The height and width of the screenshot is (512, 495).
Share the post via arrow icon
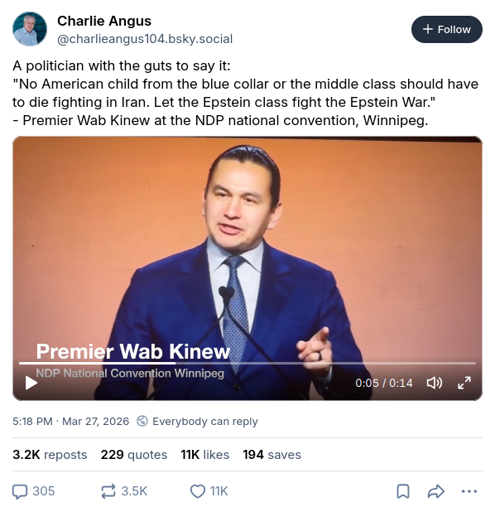(x=436, y=491)
